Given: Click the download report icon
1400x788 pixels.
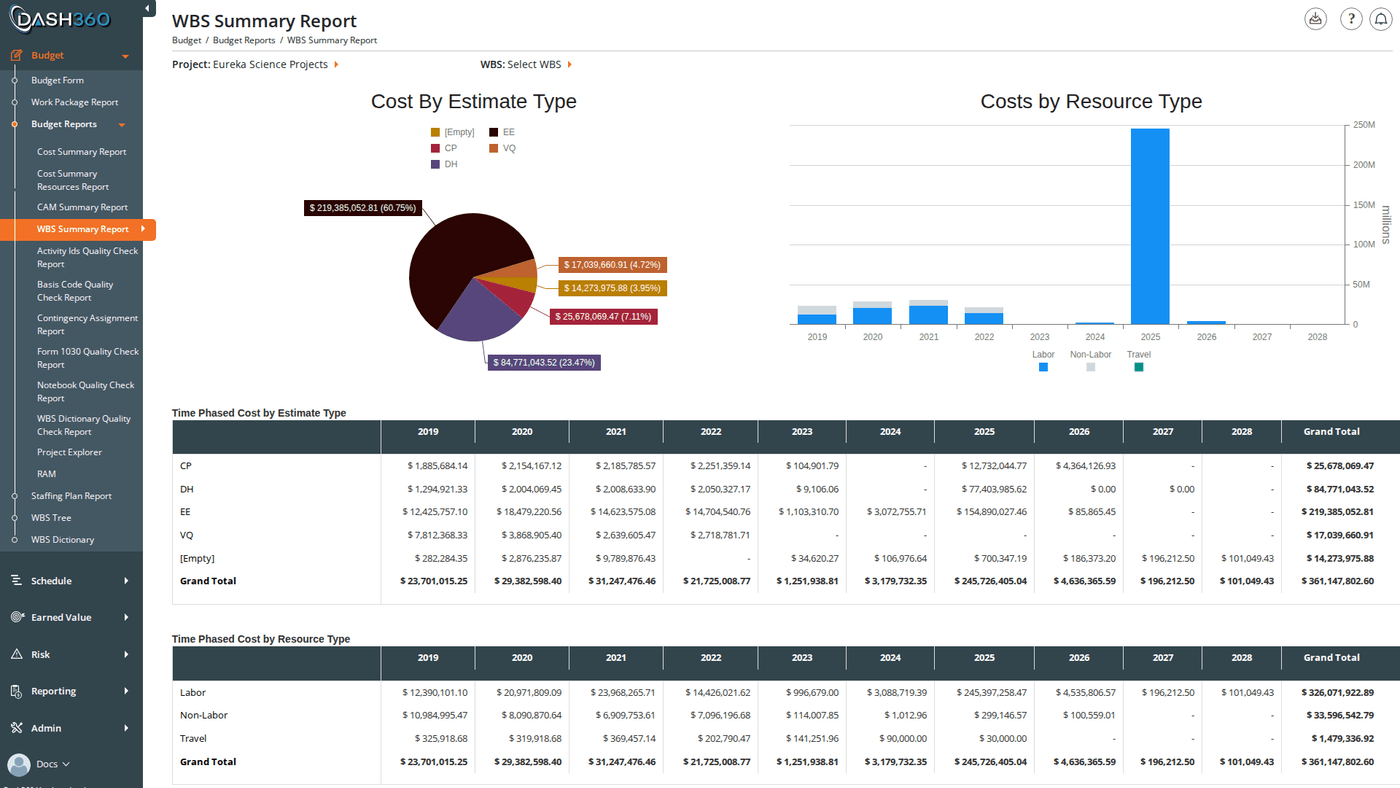Looking at the screenshot, I should coord(1316,19).
